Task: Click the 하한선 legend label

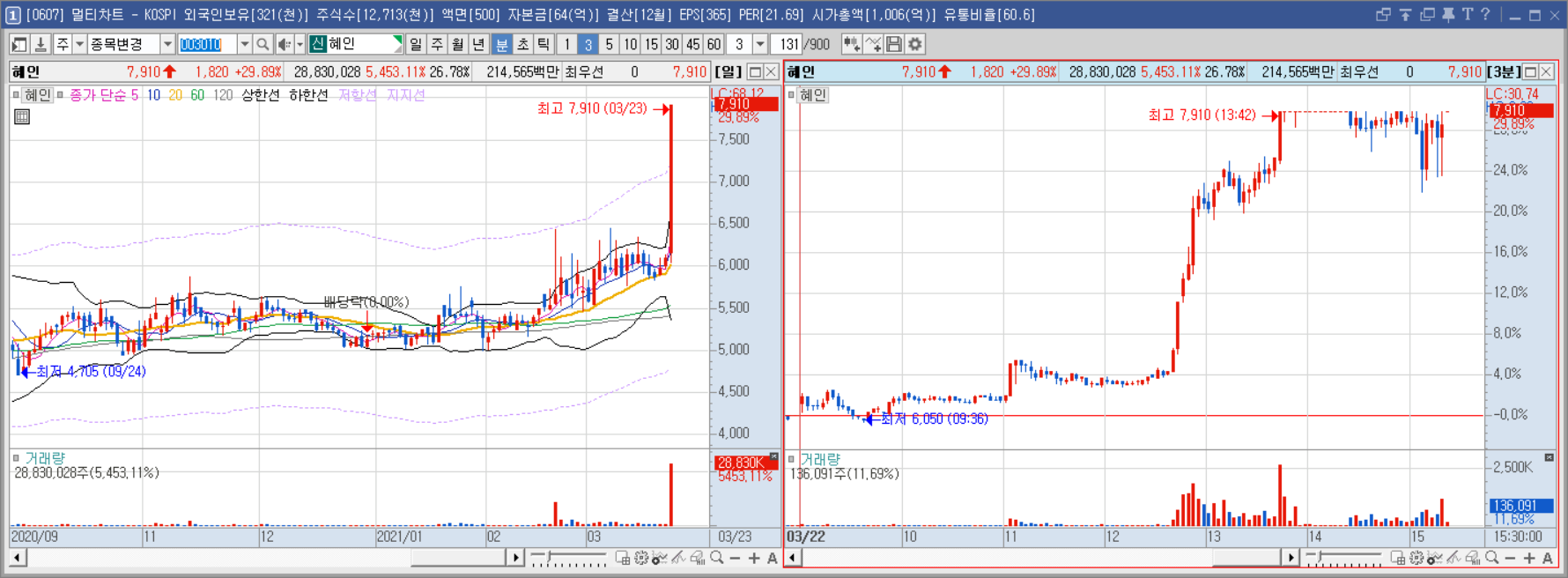Action: (308, 95)
